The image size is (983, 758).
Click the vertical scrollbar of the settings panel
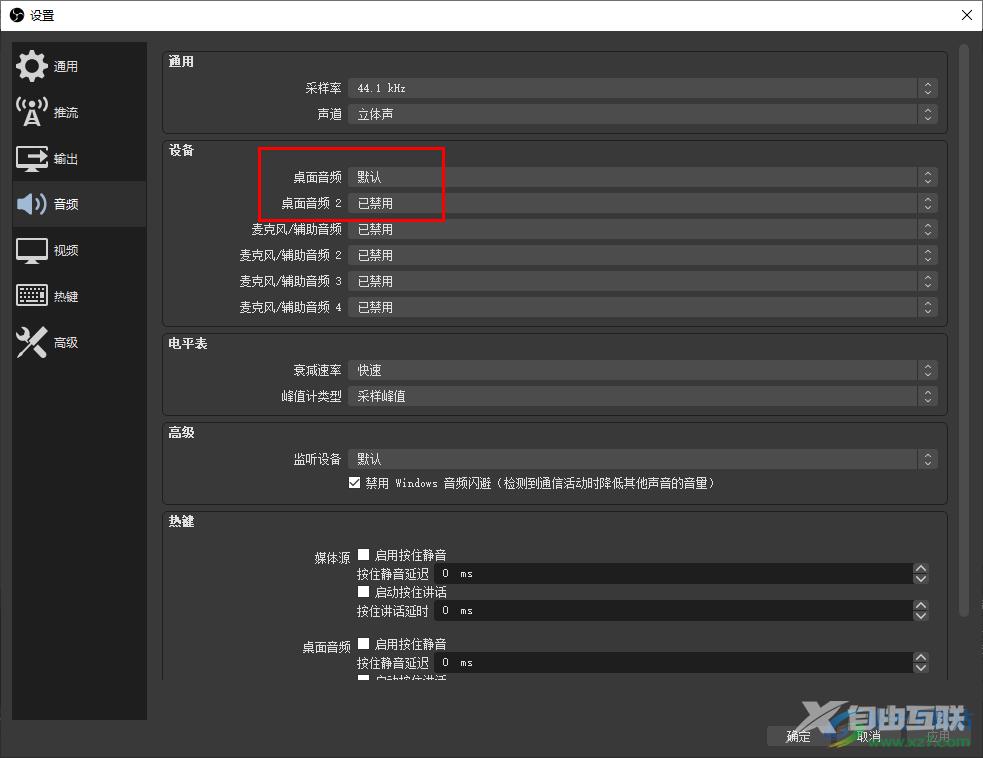[x=964, y=331]
